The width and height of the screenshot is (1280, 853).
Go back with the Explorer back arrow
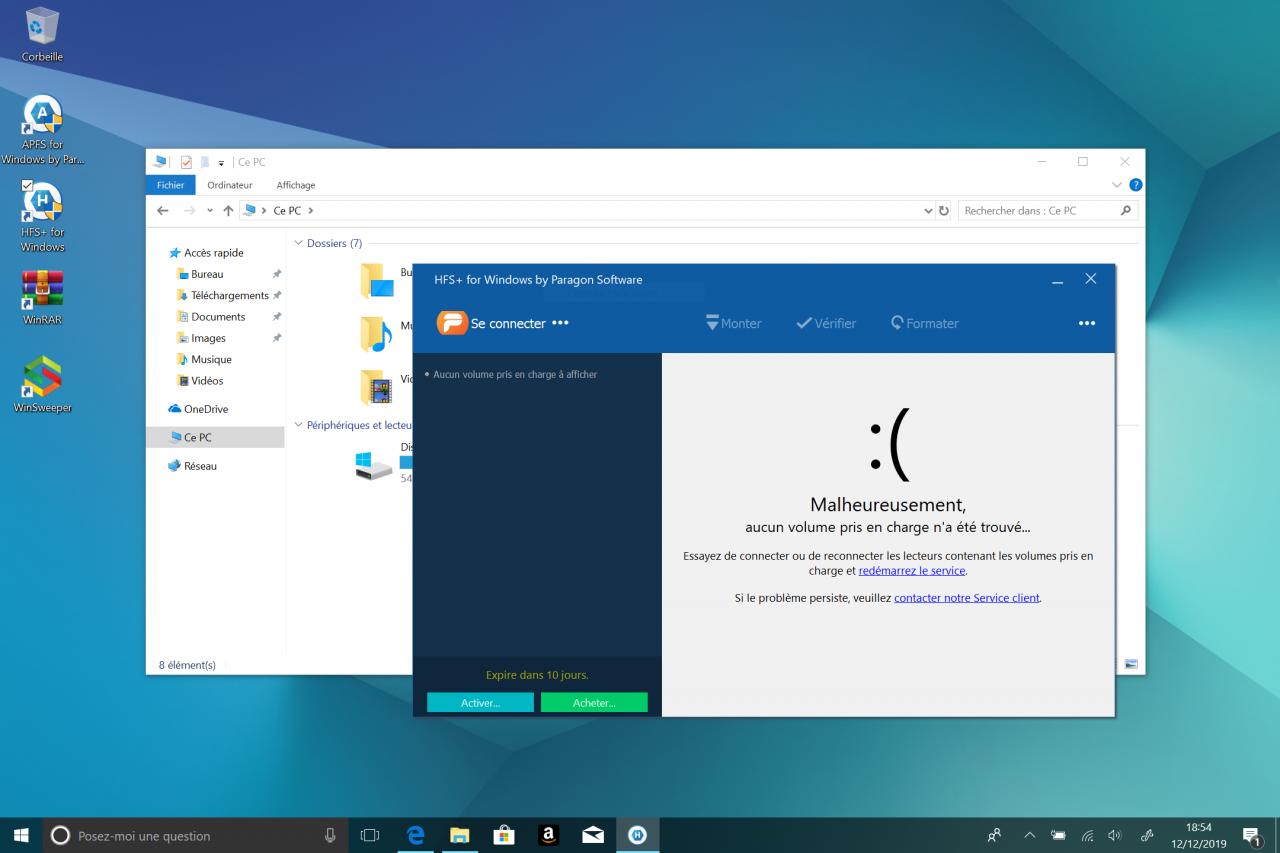(x=163, y=211)
